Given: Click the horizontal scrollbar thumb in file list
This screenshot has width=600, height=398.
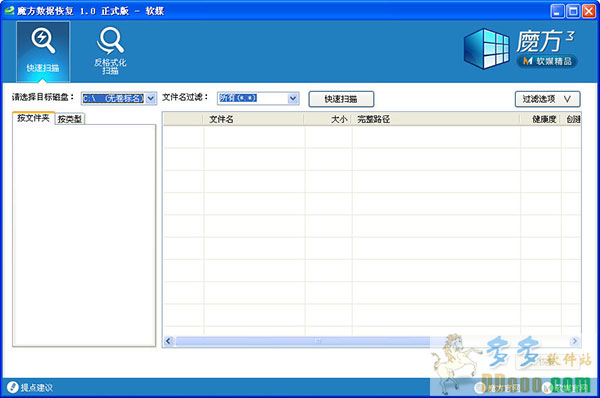Looking at the screenshot, I should [x=318, y=341].
